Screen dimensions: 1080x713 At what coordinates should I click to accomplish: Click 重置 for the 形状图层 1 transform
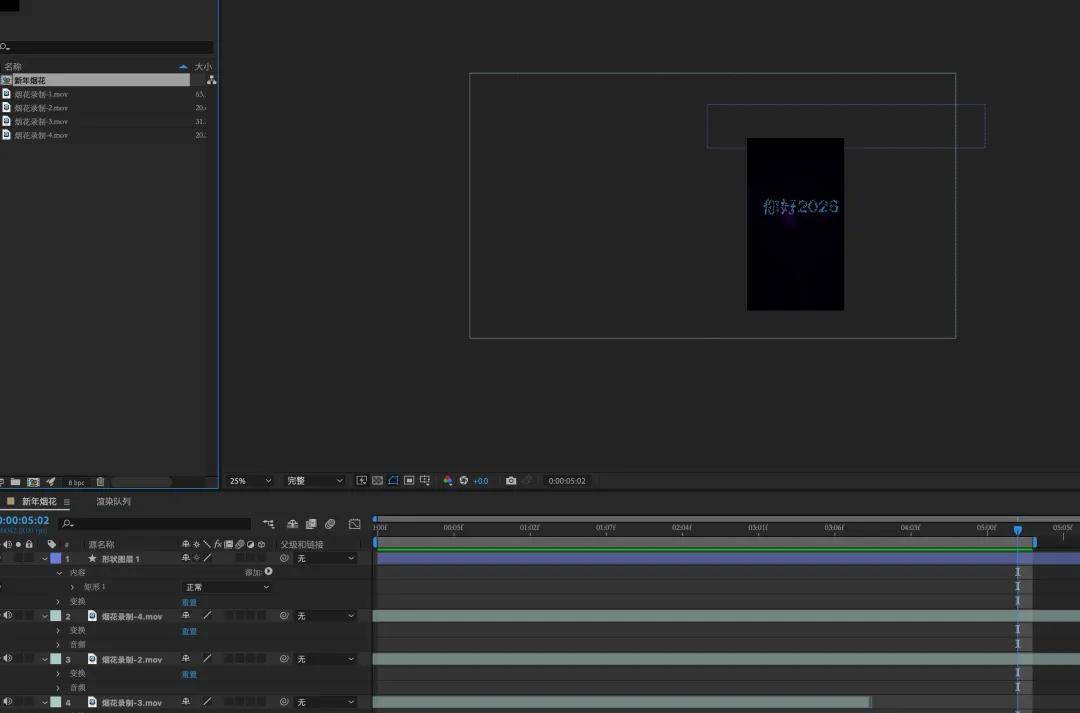(189, 602)
